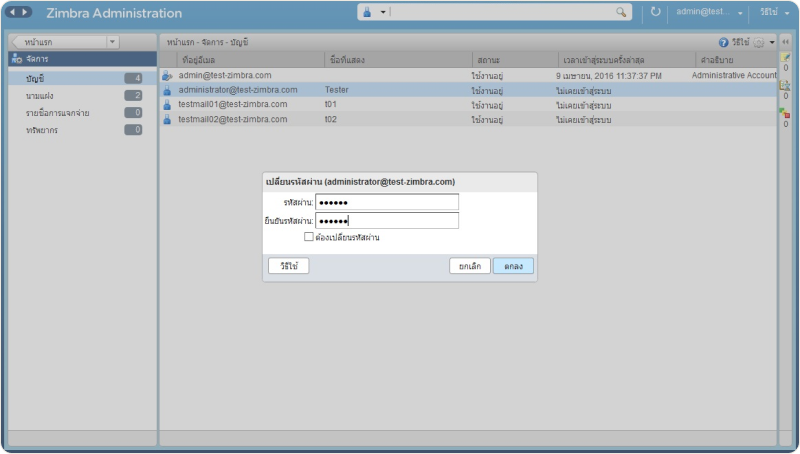Click the ยืนยันรหัสผ่าน confirm password field
The width and height of the screenshot is (800, 454).
[387, 221]
